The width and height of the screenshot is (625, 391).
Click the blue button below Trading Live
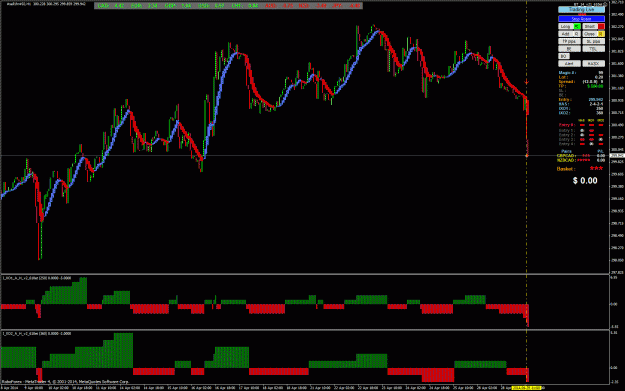581,19
